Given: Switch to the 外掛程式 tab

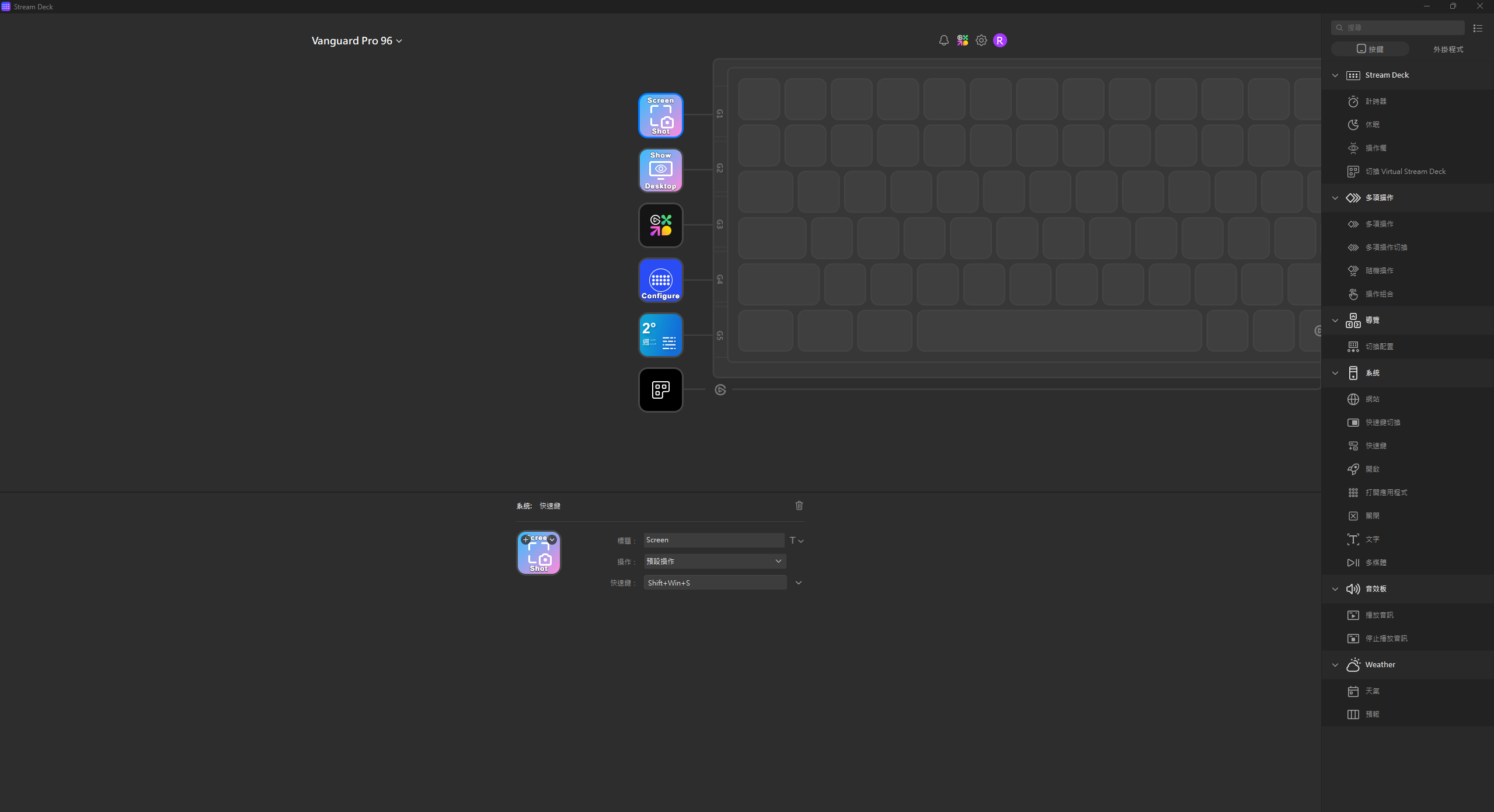Looking at the screenshot, I should point(1447,49).
